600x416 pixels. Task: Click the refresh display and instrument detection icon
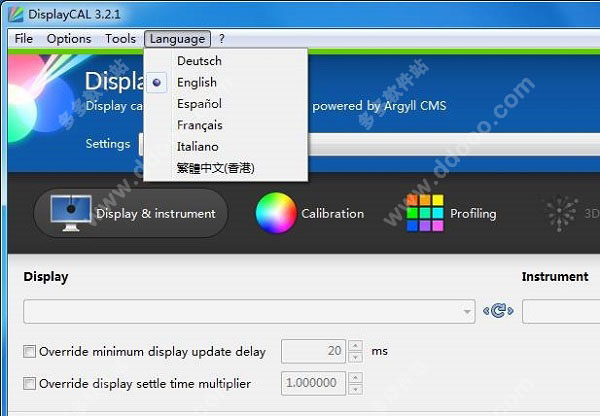(498, 311)
